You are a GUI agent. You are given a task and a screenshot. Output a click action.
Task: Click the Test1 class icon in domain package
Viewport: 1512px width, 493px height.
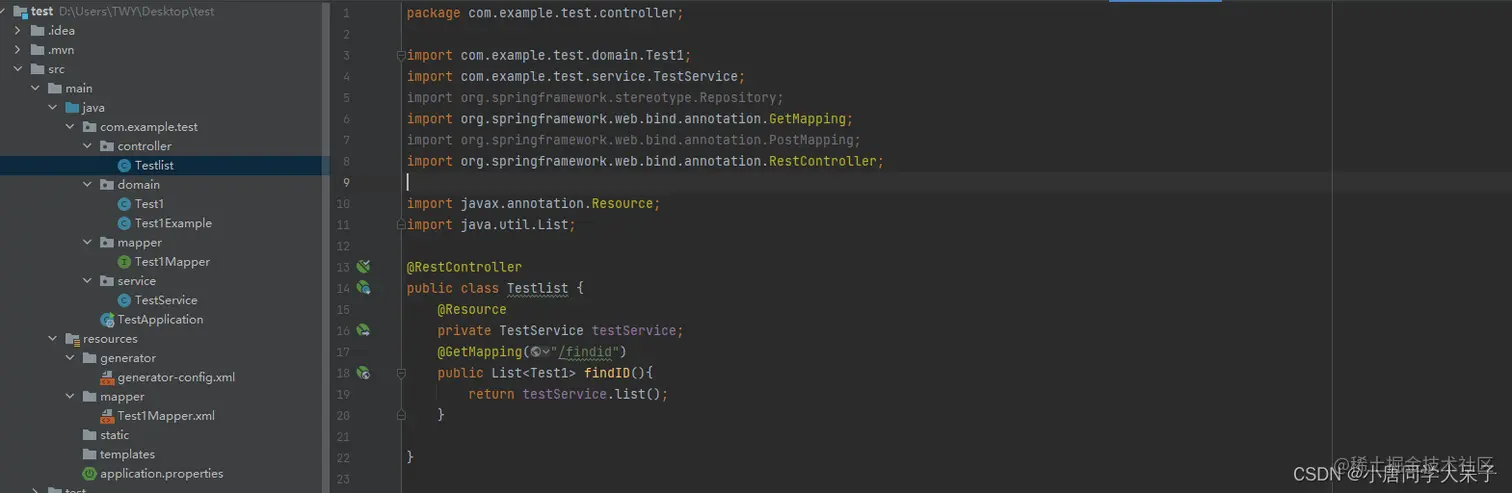[124, 204]
